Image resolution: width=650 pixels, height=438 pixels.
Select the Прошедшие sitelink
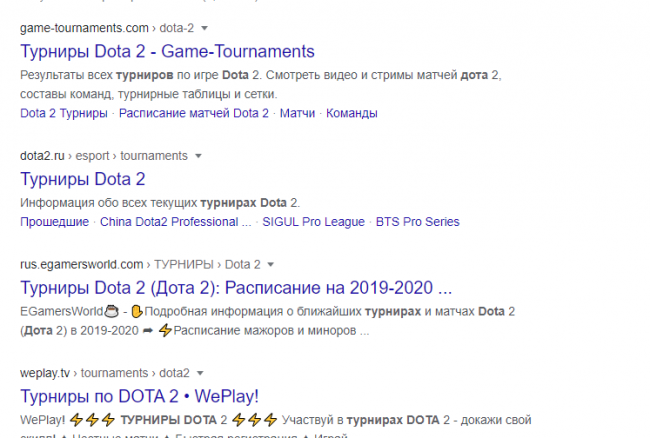click(x=55, y=221)
